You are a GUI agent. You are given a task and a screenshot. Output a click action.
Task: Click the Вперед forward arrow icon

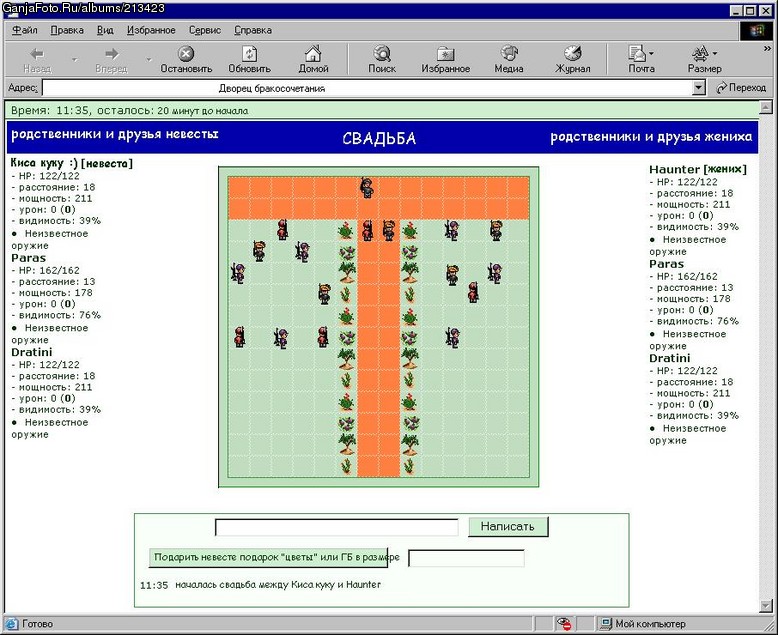click(x=112, y=54)
